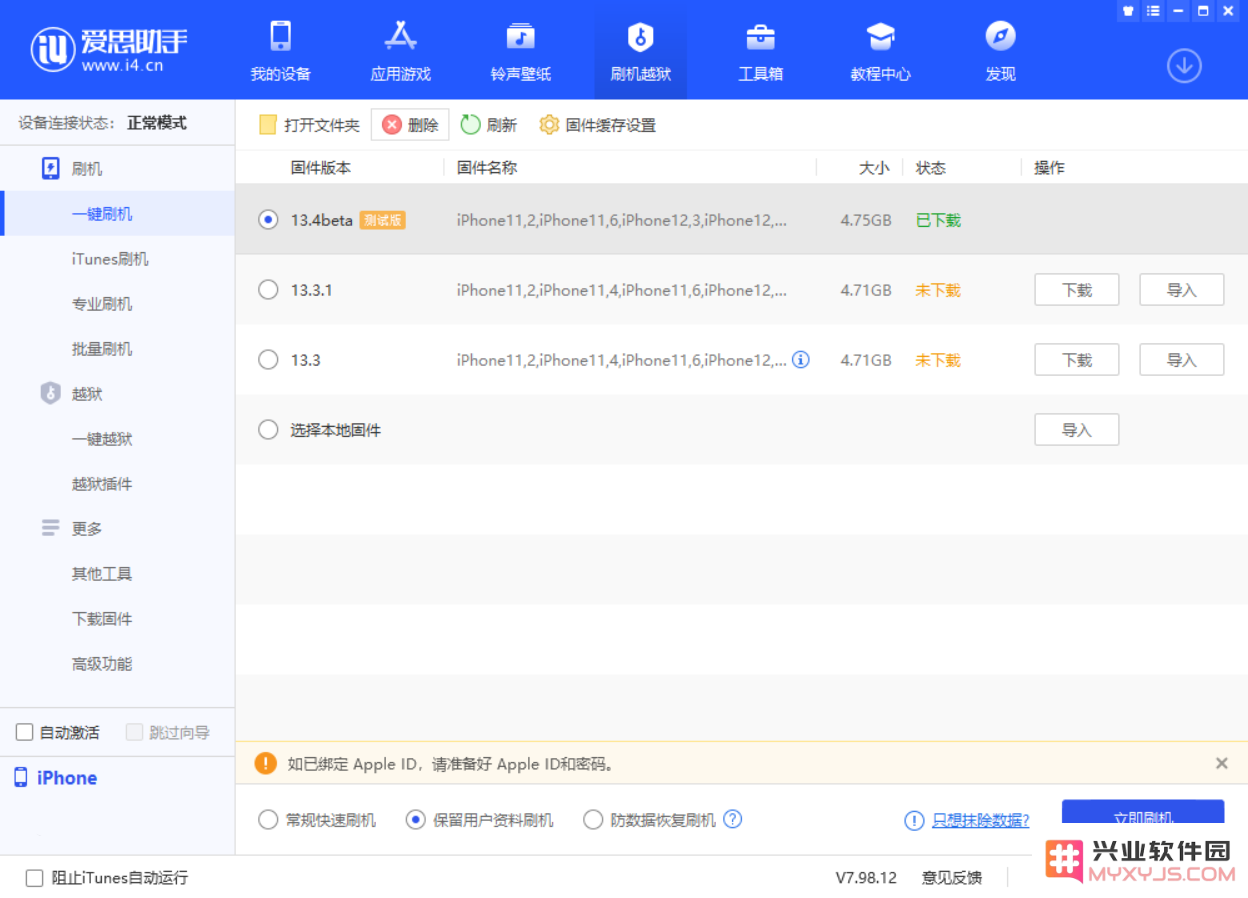Screen dimensions: 1248x898
Task: Click the 状态 status column header
Action: [931, 167]
